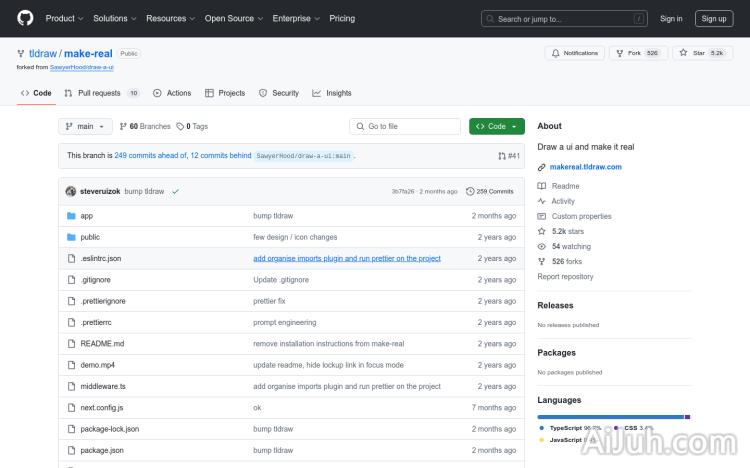
Task: Open the app folder
Action: pos(87,216)
